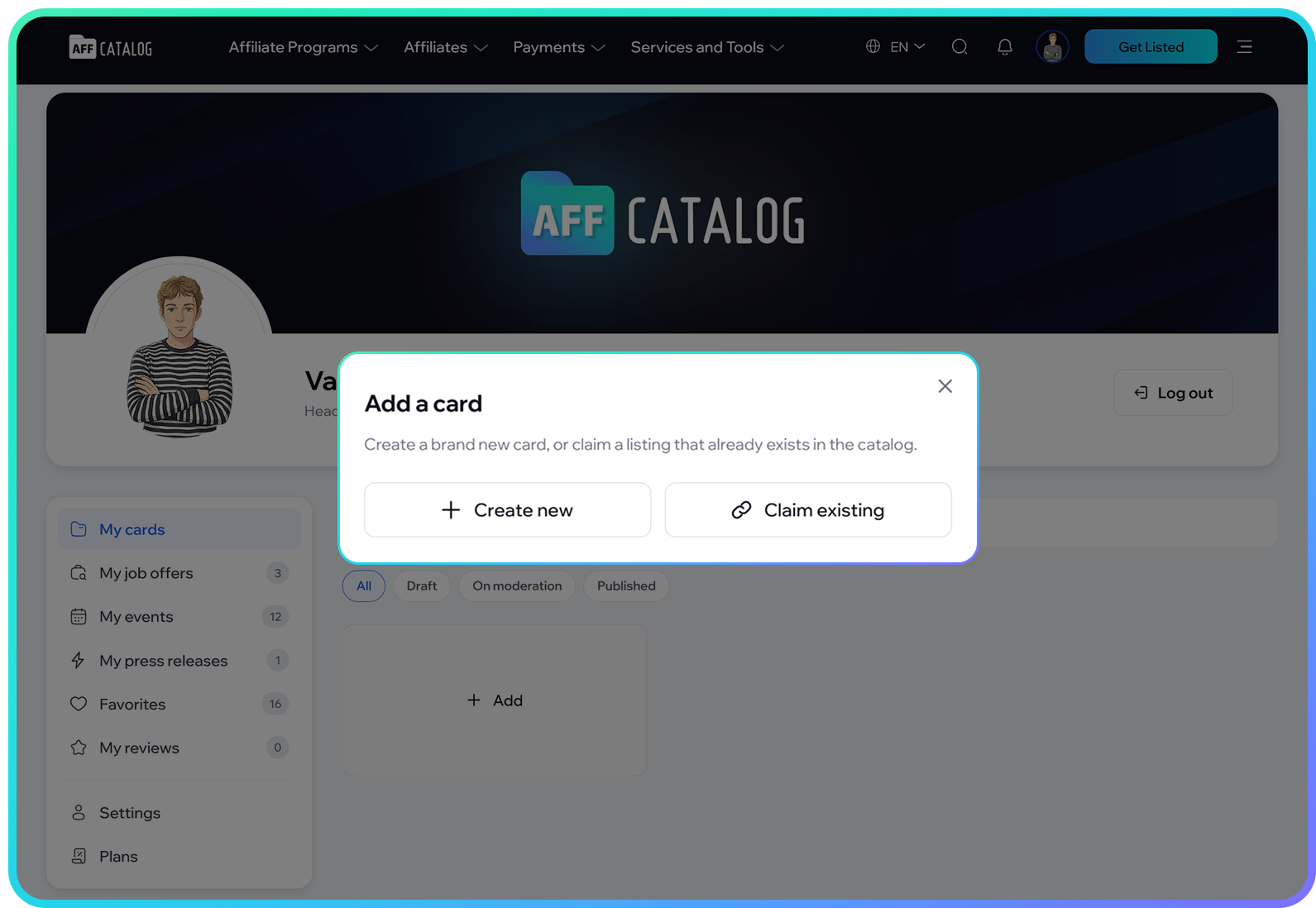This screenshot has width=1316, height=908.
Task: Click the Claim existing button
Action: pos(808,510)
